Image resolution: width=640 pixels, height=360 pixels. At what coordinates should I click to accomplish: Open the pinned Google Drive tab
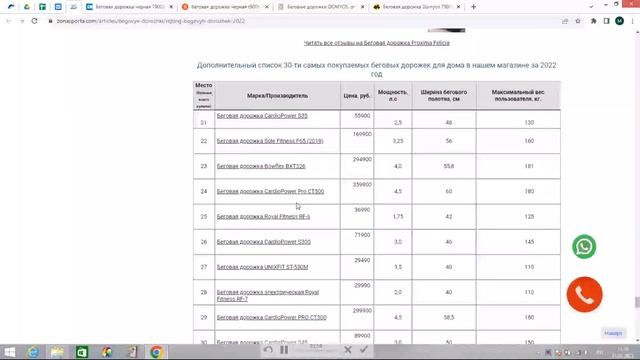pos(27,7)
